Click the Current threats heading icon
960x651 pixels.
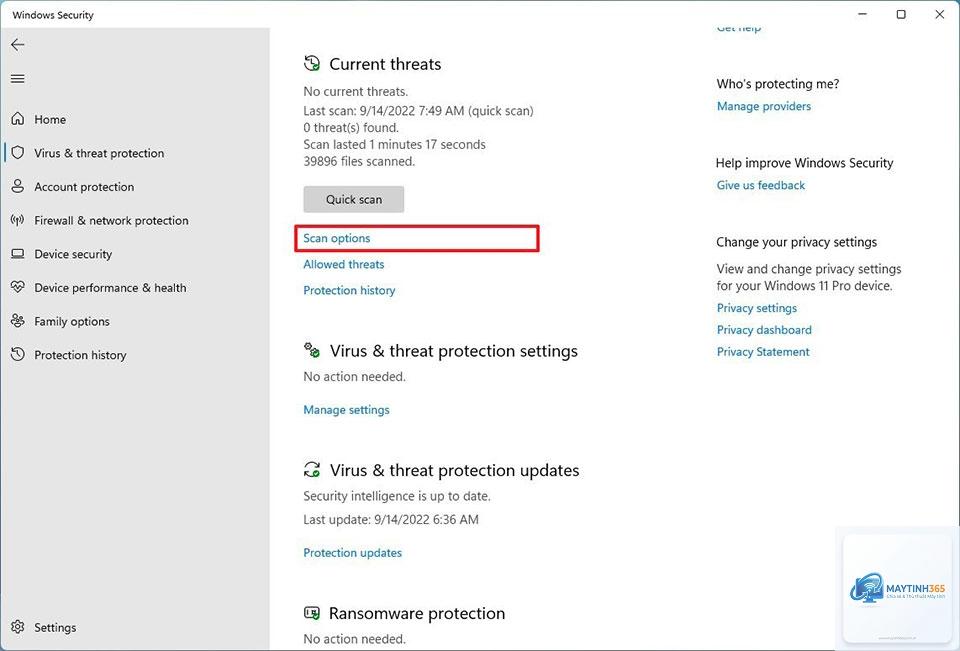(x=312, y=63)
